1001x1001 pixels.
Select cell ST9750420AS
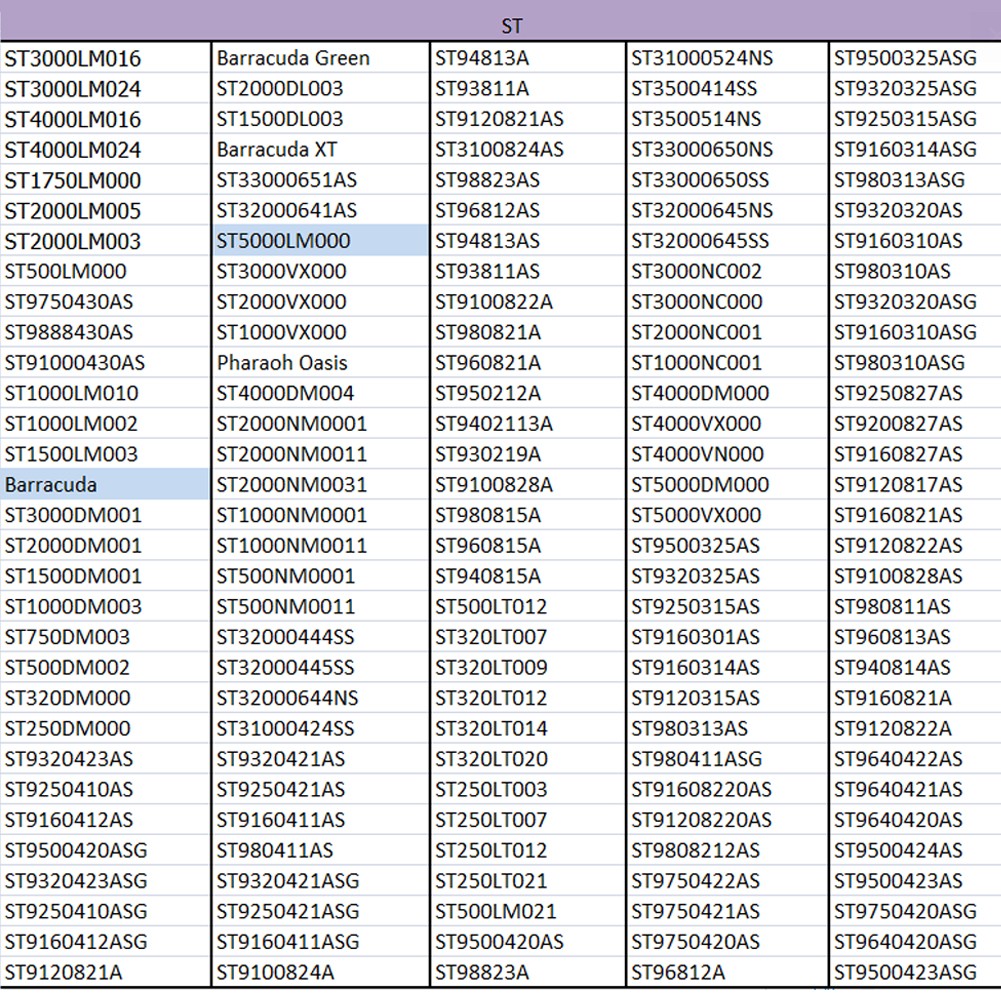[x=727, y=942]
